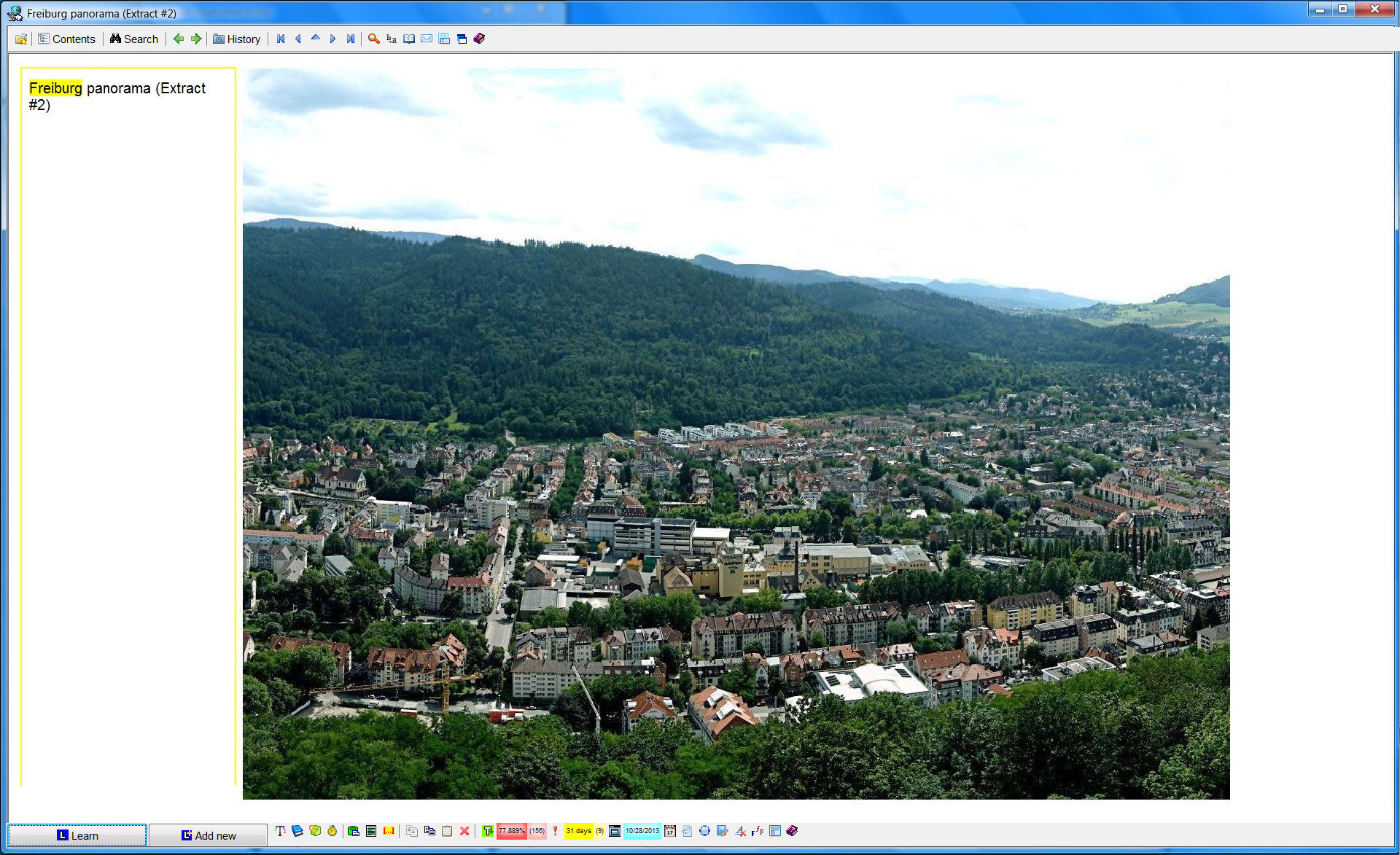Image resolution: width=1400 pixels, height=855 pixels.
Task: Click the green back arrow in the toolbar
Action: click(x=178, y=39)
